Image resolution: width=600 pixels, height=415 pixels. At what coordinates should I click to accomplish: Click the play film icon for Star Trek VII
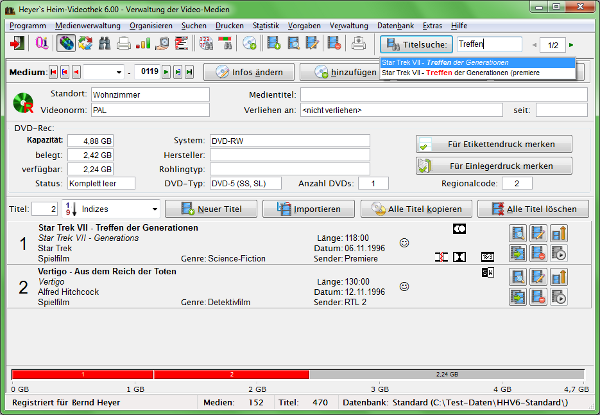tap(558, 253)
